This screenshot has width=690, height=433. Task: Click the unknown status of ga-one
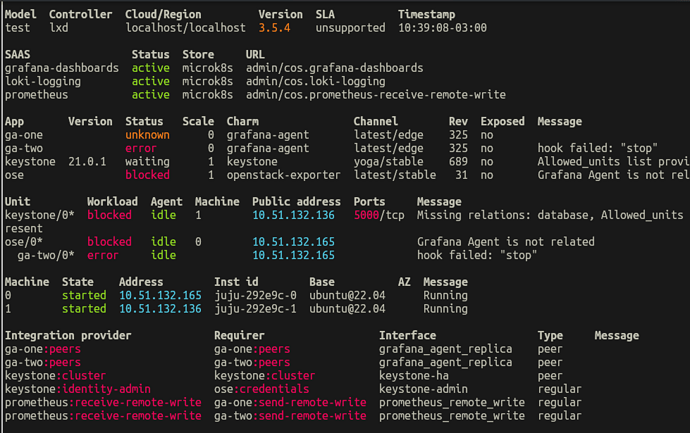[x=147, y=135]
